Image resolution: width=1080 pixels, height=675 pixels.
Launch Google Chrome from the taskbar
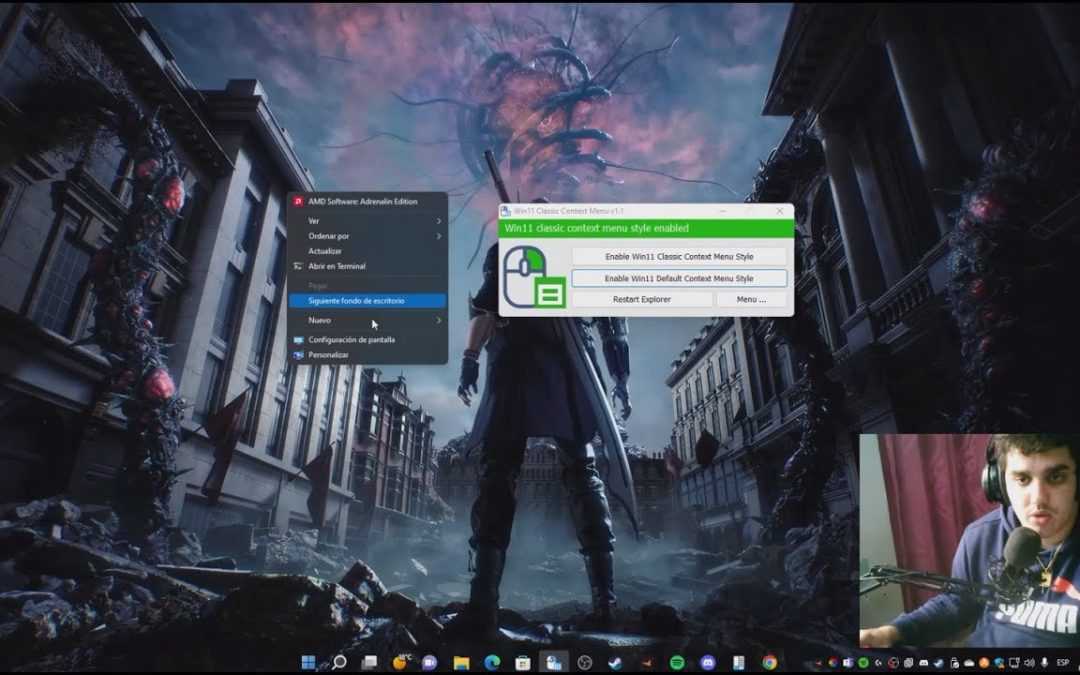769,663
